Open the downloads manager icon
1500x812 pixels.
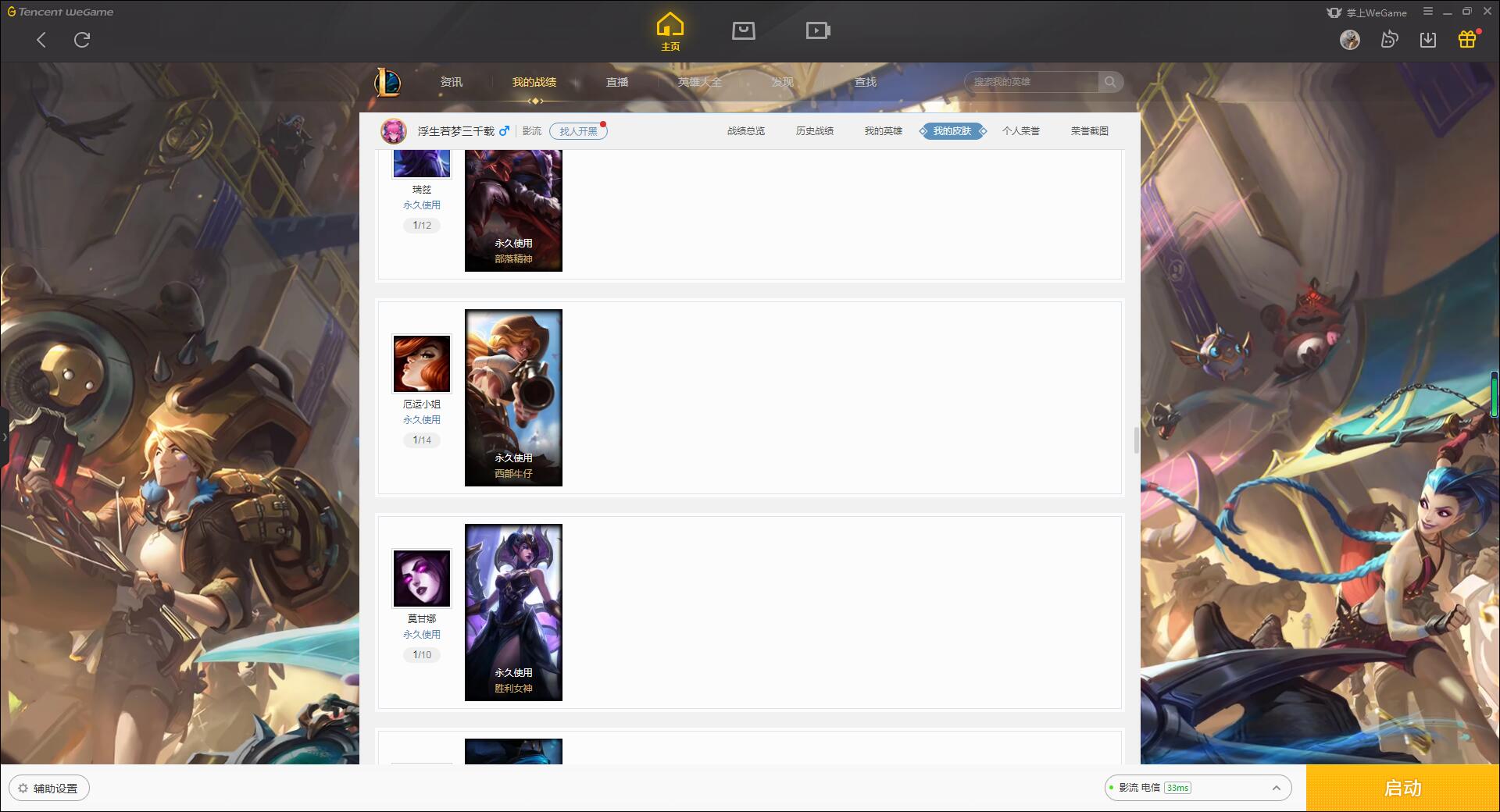(1428, 40)
